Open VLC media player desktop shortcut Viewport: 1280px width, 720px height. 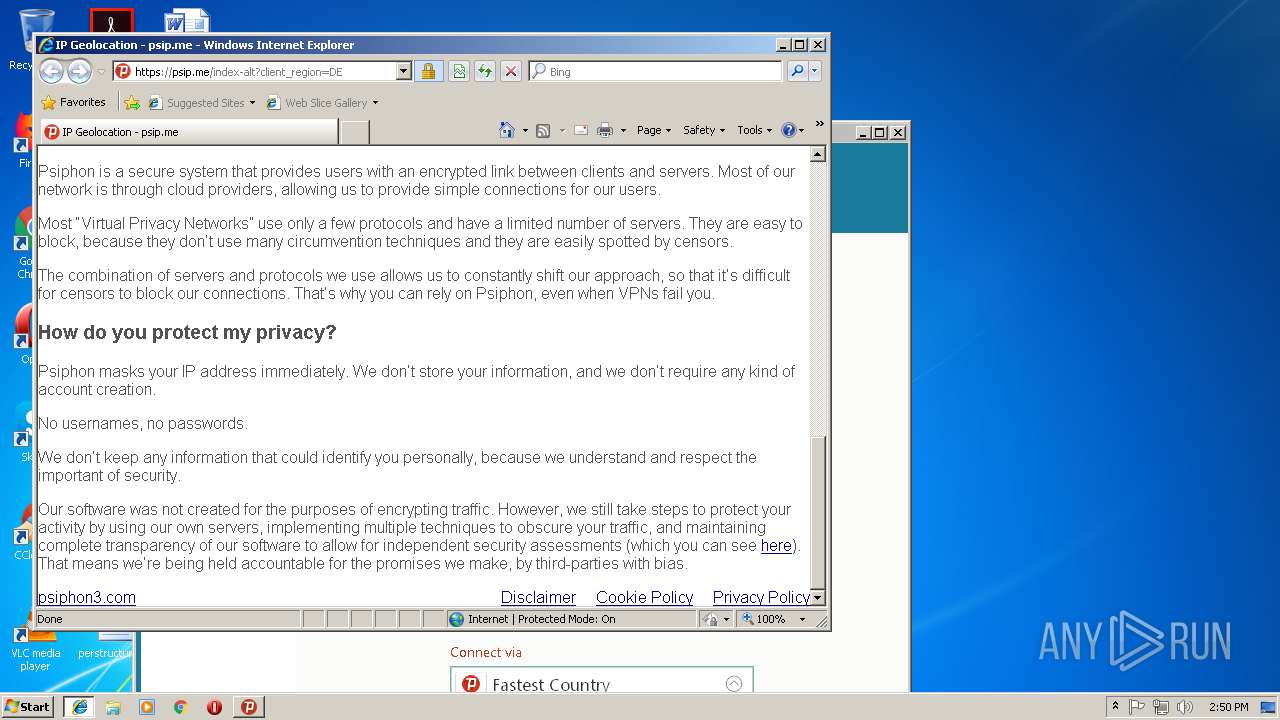(35, 648)
